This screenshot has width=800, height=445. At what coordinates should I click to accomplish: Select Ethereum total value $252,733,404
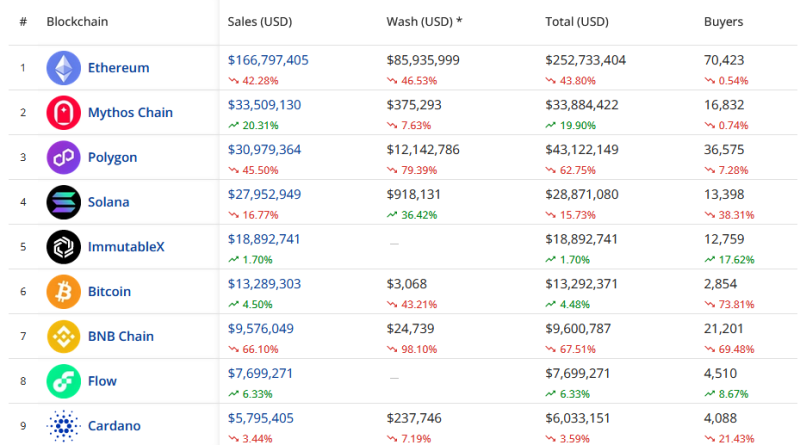(585, 60)
